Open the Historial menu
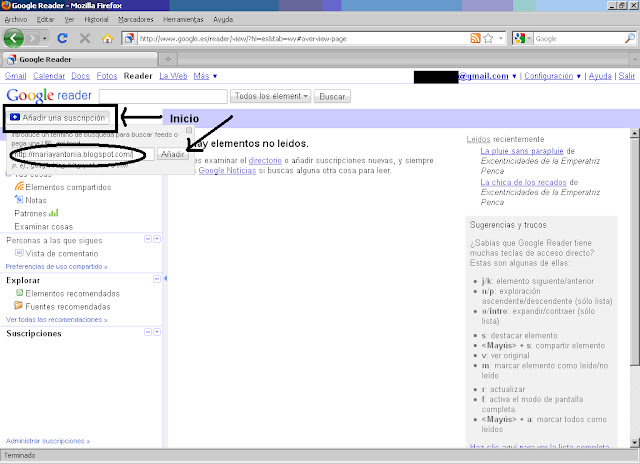Image resolution: width=640 pixels, height=464 pixels. [x=96, y=19]
